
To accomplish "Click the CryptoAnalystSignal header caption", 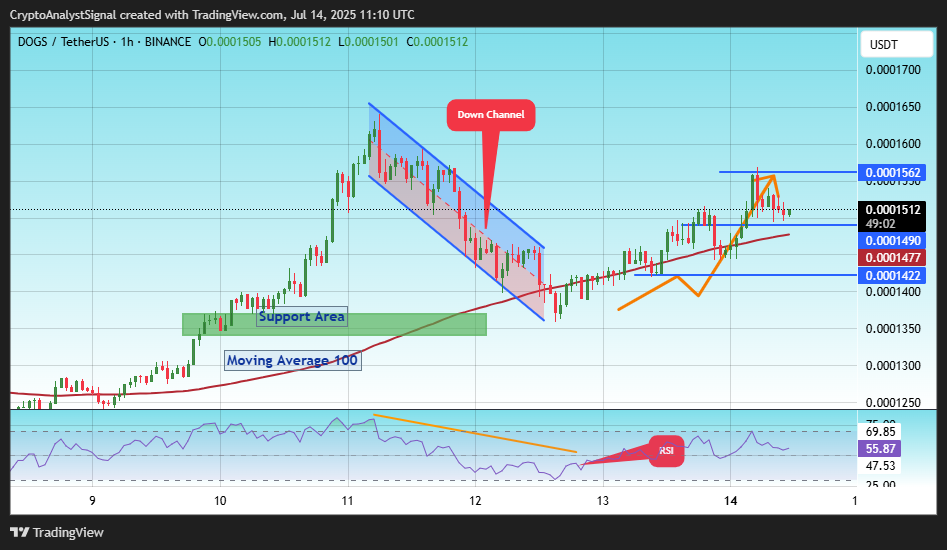I will 212,14.
